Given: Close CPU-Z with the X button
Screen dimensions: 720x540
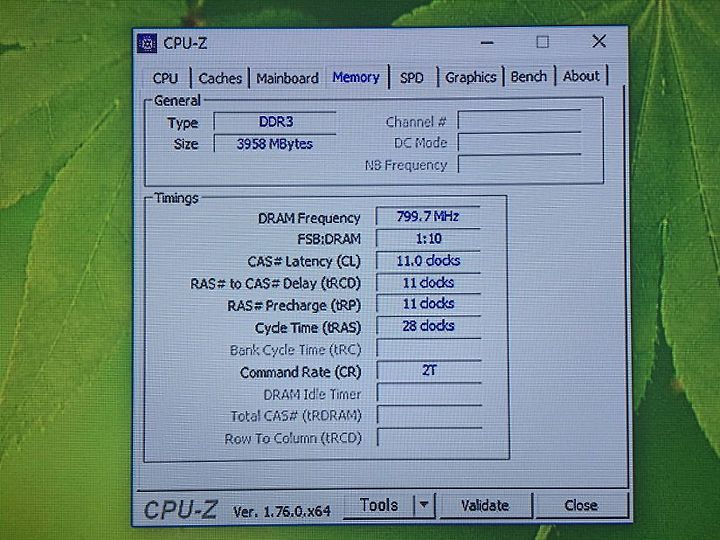Looking at the screenshot, I should click(x=599, y=41).
